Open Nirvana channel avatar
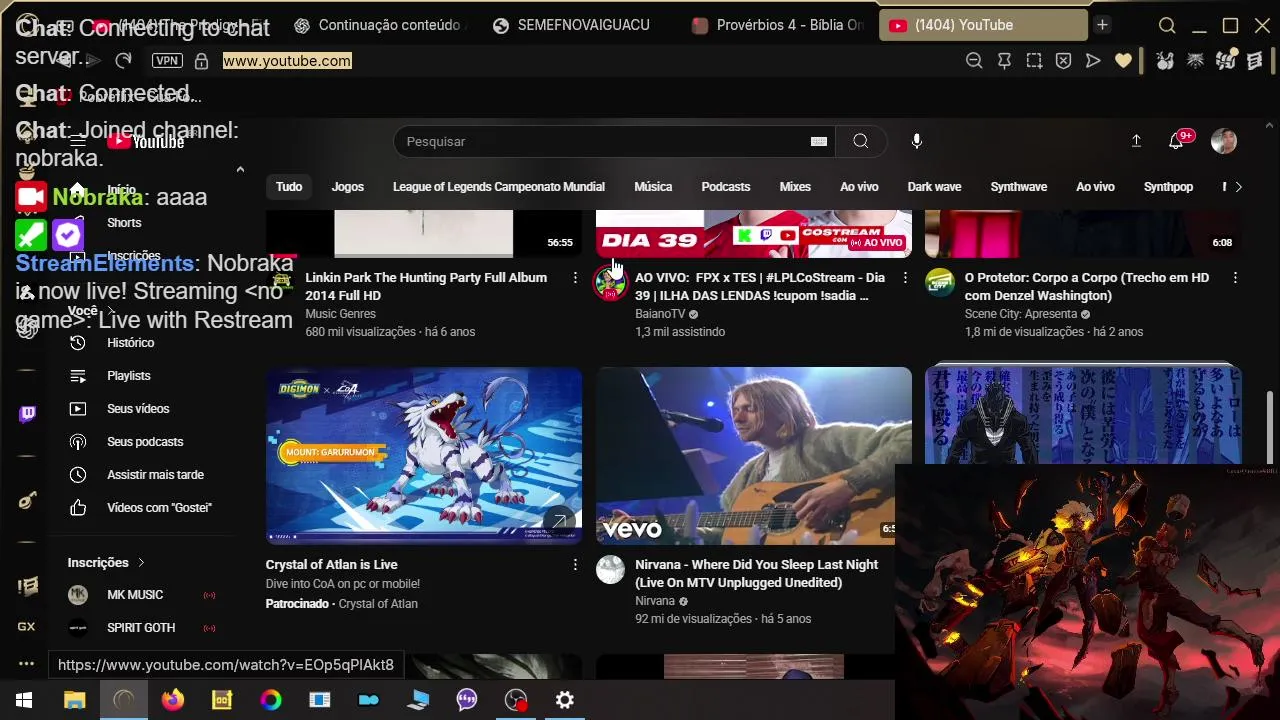Viewport: 1280px width, 720px height. 610,570
